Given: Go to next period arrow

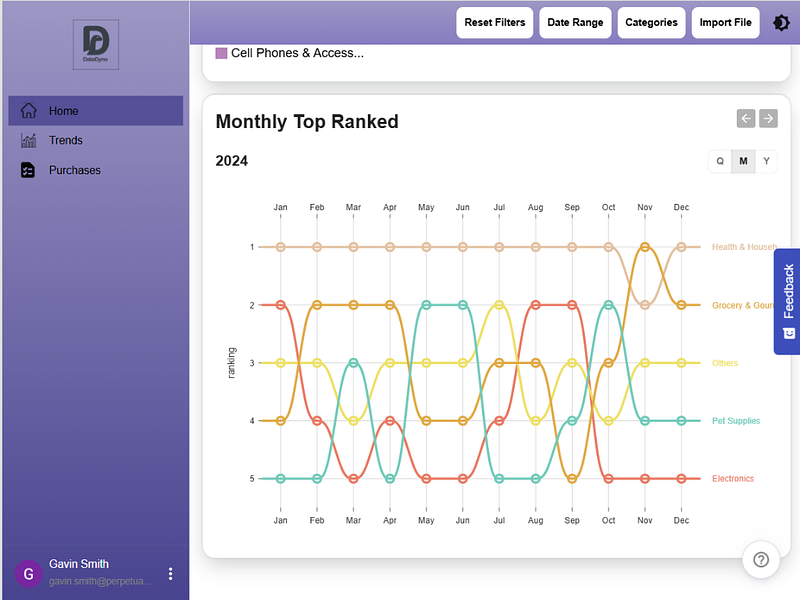Looking at the screenshot, I should click(768, 118).
